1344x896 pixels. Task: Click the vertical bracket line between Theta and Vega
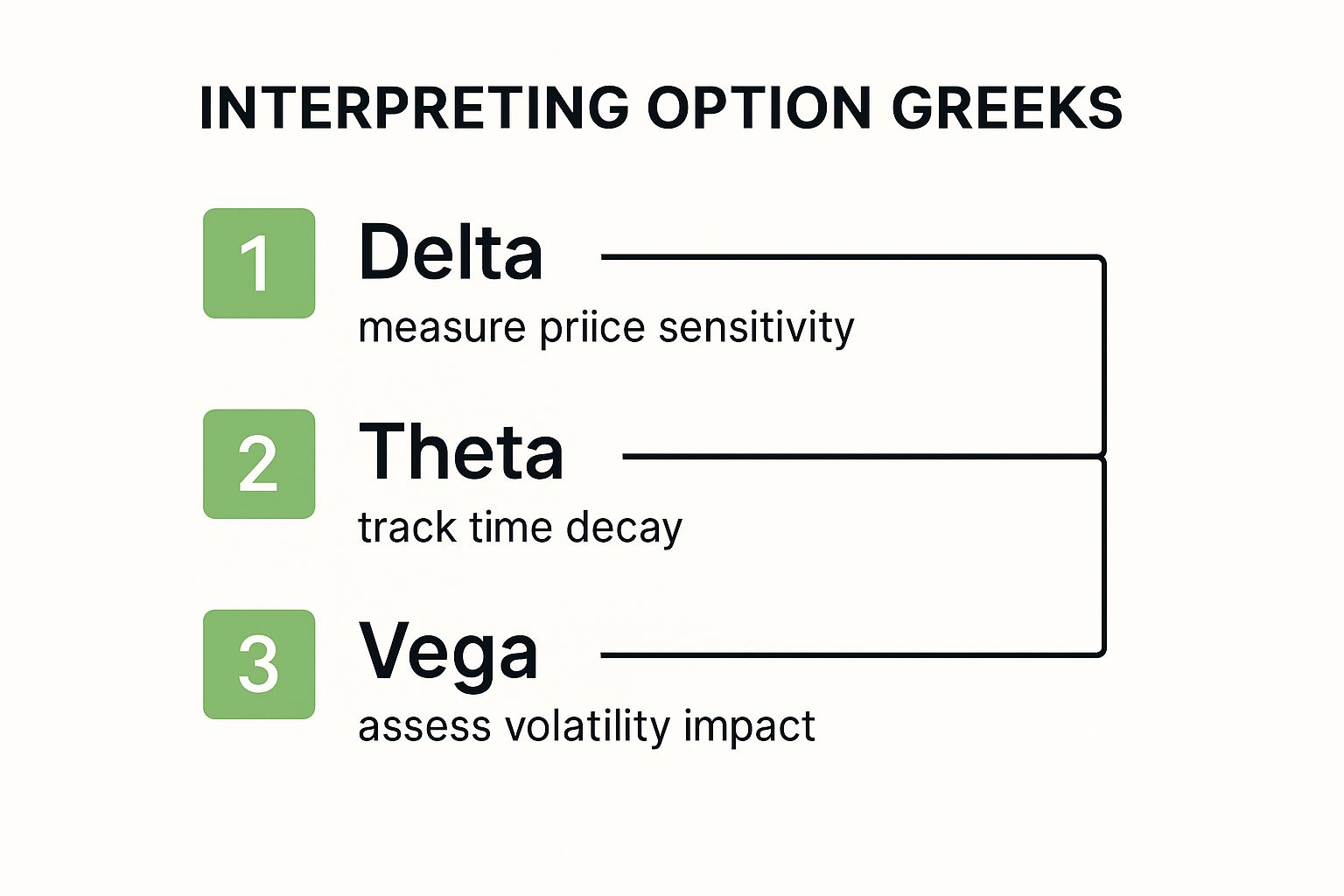click(1104, 554)
